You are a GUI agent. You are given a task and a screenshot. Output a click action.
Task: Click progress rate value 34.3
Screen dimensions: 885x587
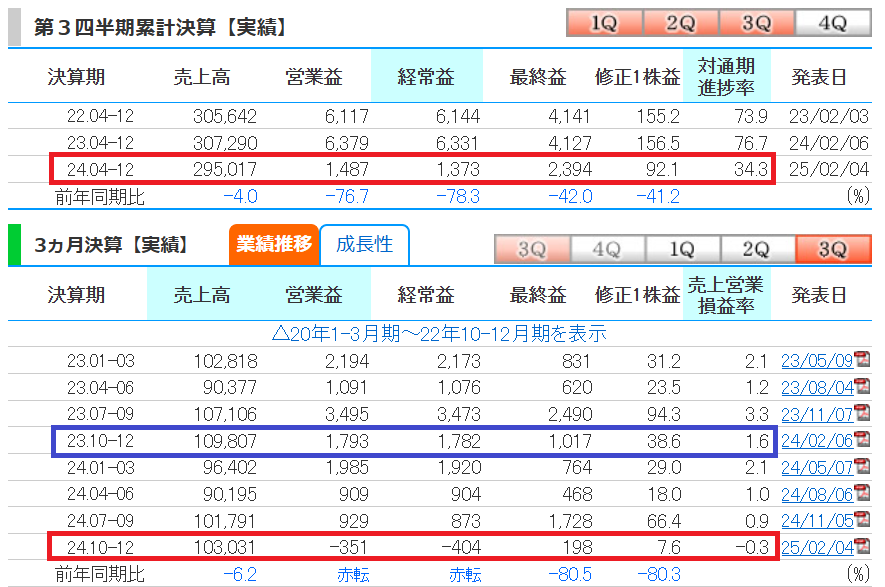751,169
